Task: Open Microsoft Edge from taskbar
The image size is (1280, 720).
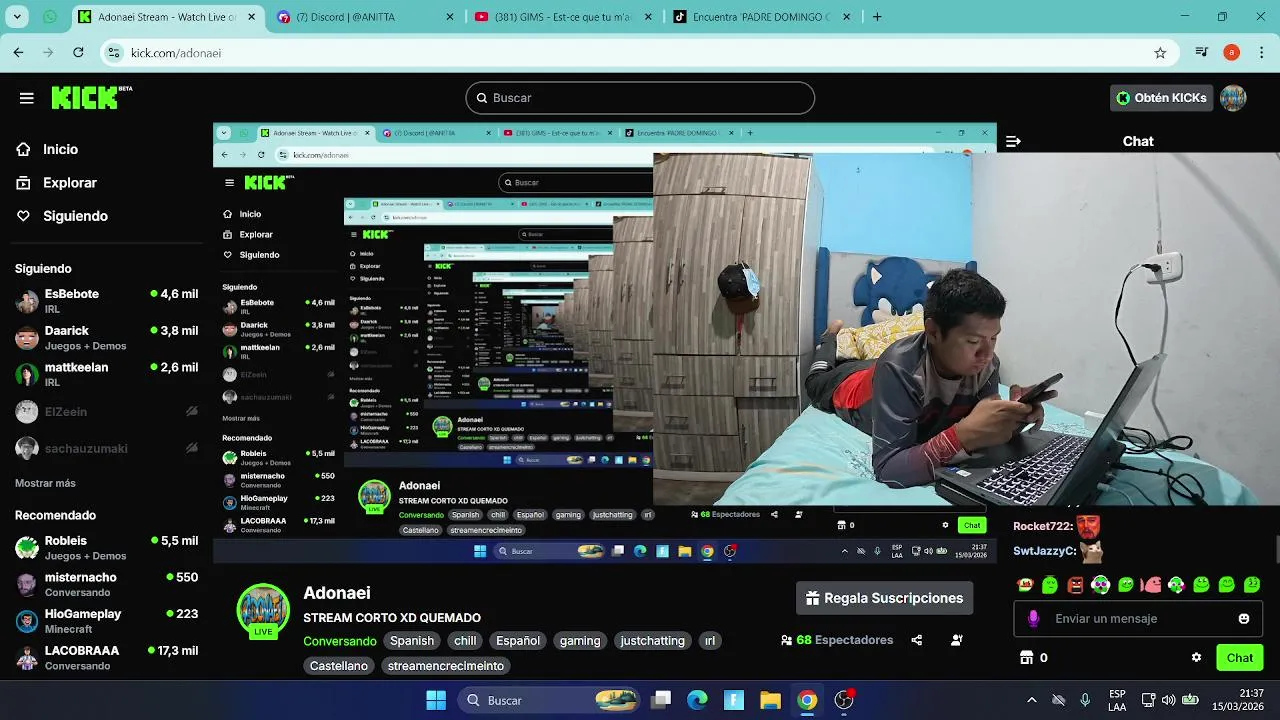Action: (697, 700)
